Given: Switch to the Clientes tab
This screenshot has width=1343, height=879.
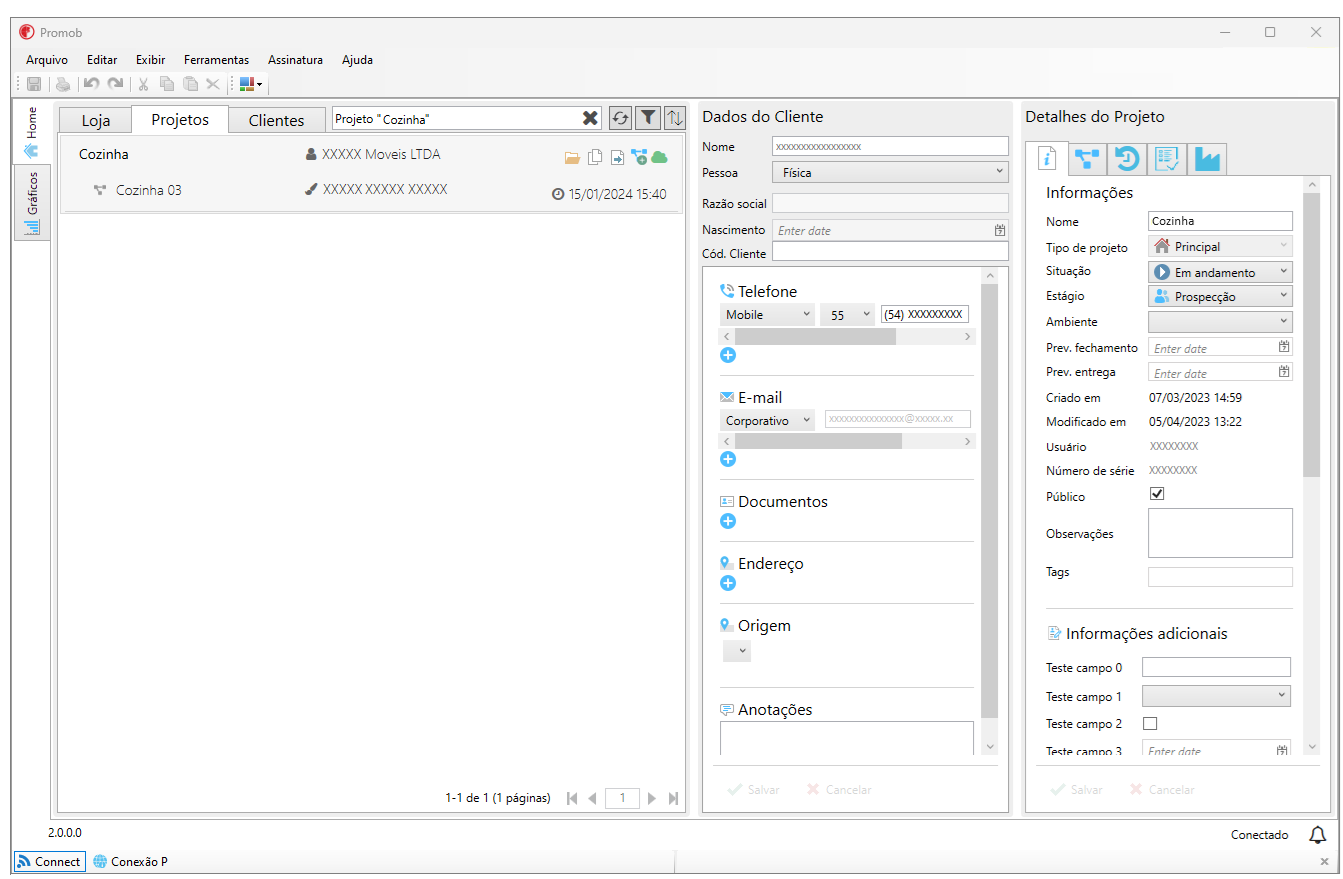Looking at the screenshot, I should 276,120.
